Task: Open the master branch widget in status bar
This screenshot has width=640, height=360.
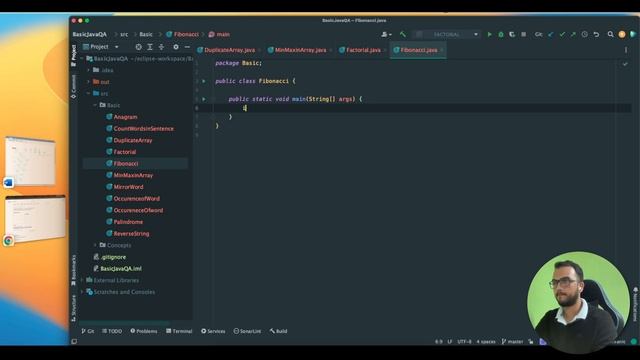Action: point(512,342)
